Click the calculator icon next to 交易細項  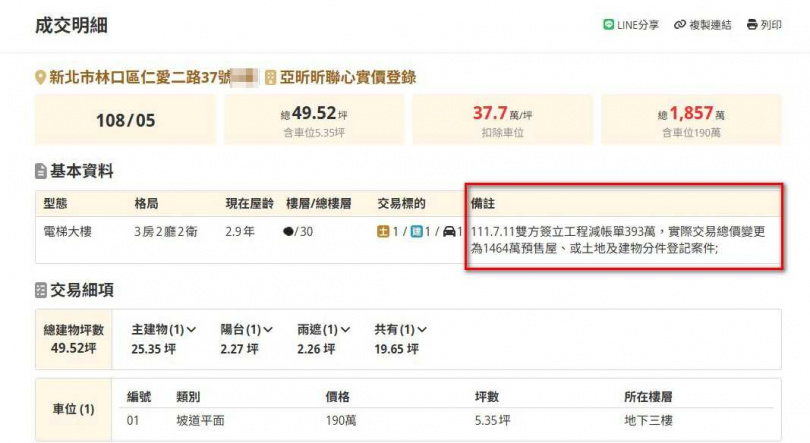41,290
